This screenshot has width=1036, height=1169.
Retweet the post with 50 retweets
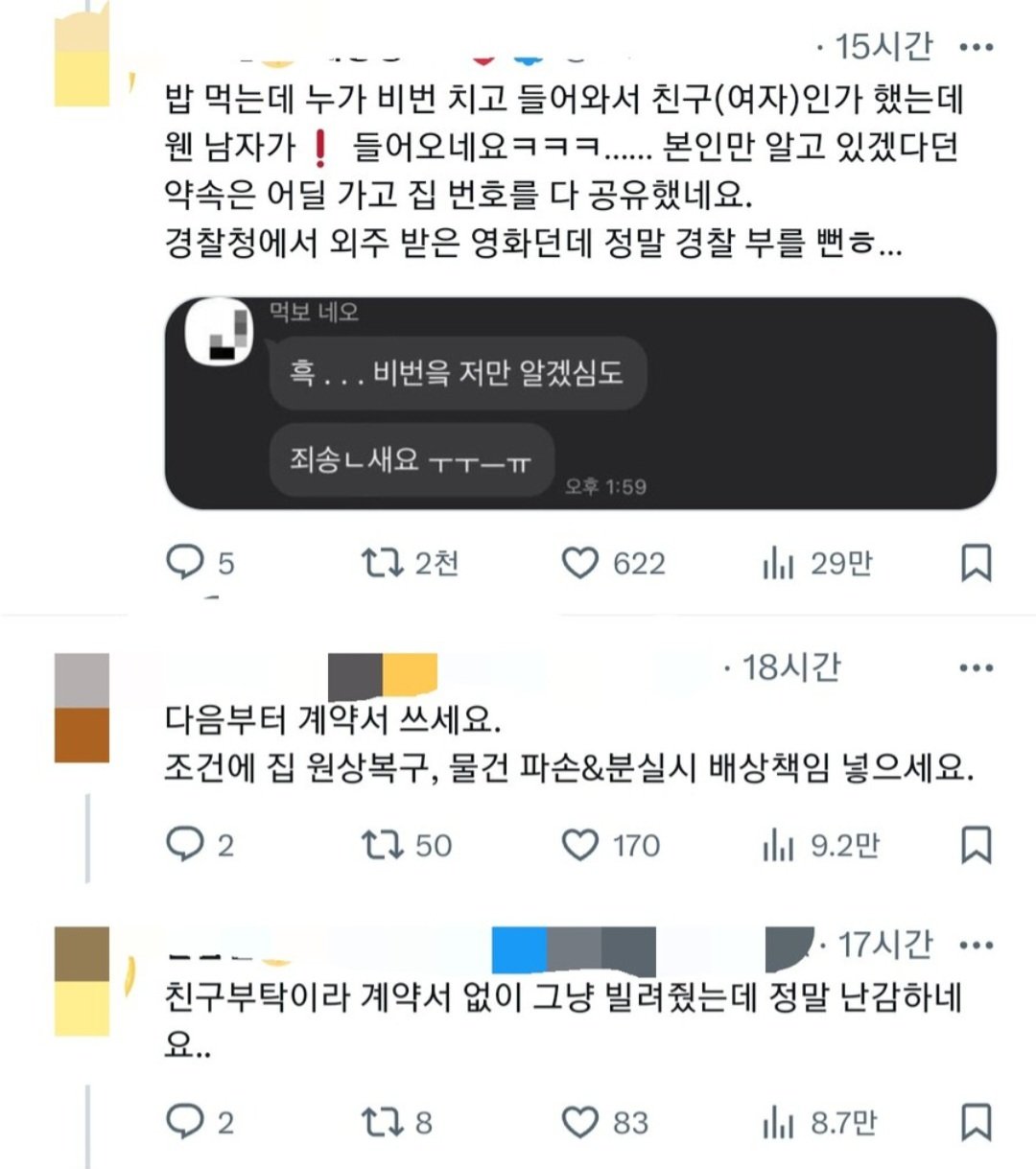tap(407, 845)
